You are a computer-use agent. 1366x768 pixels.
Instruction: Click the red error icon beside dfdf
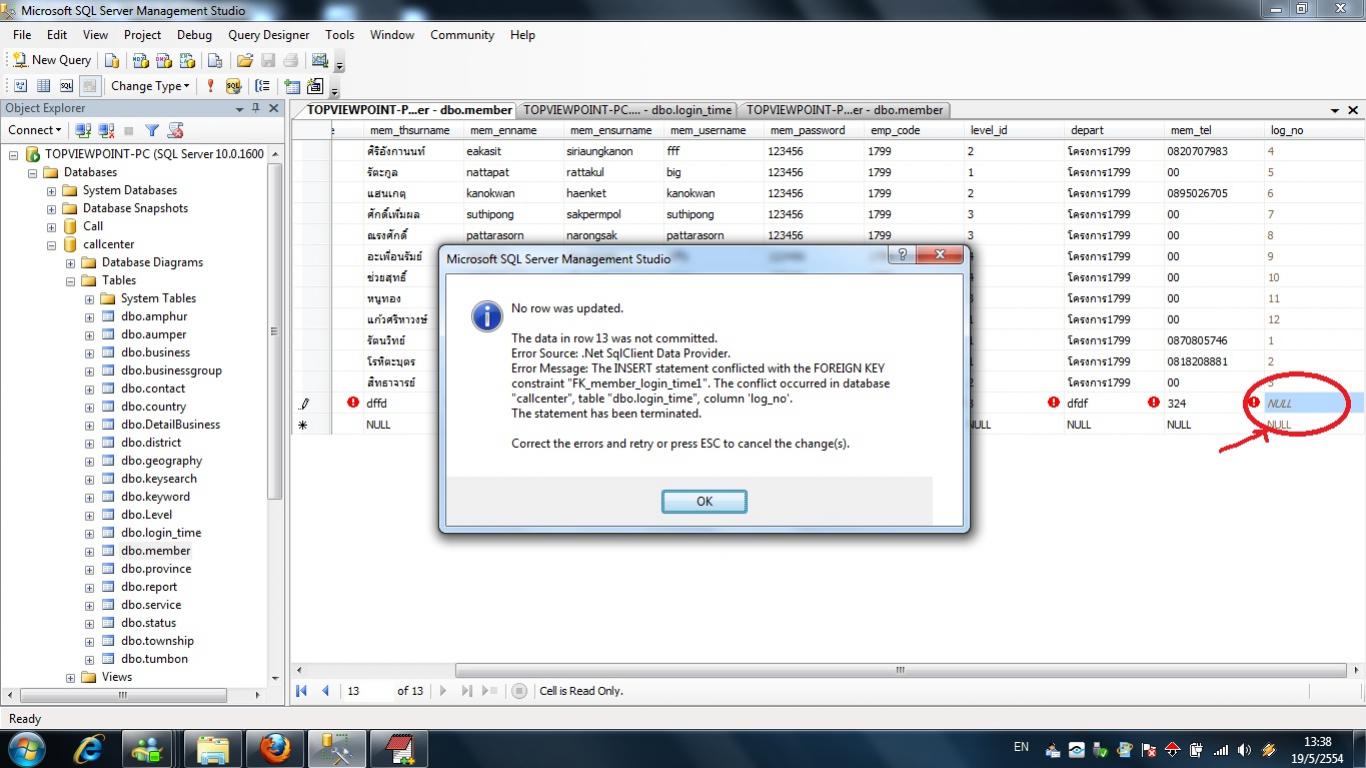pyautogui.click(x=1054, y=403)
